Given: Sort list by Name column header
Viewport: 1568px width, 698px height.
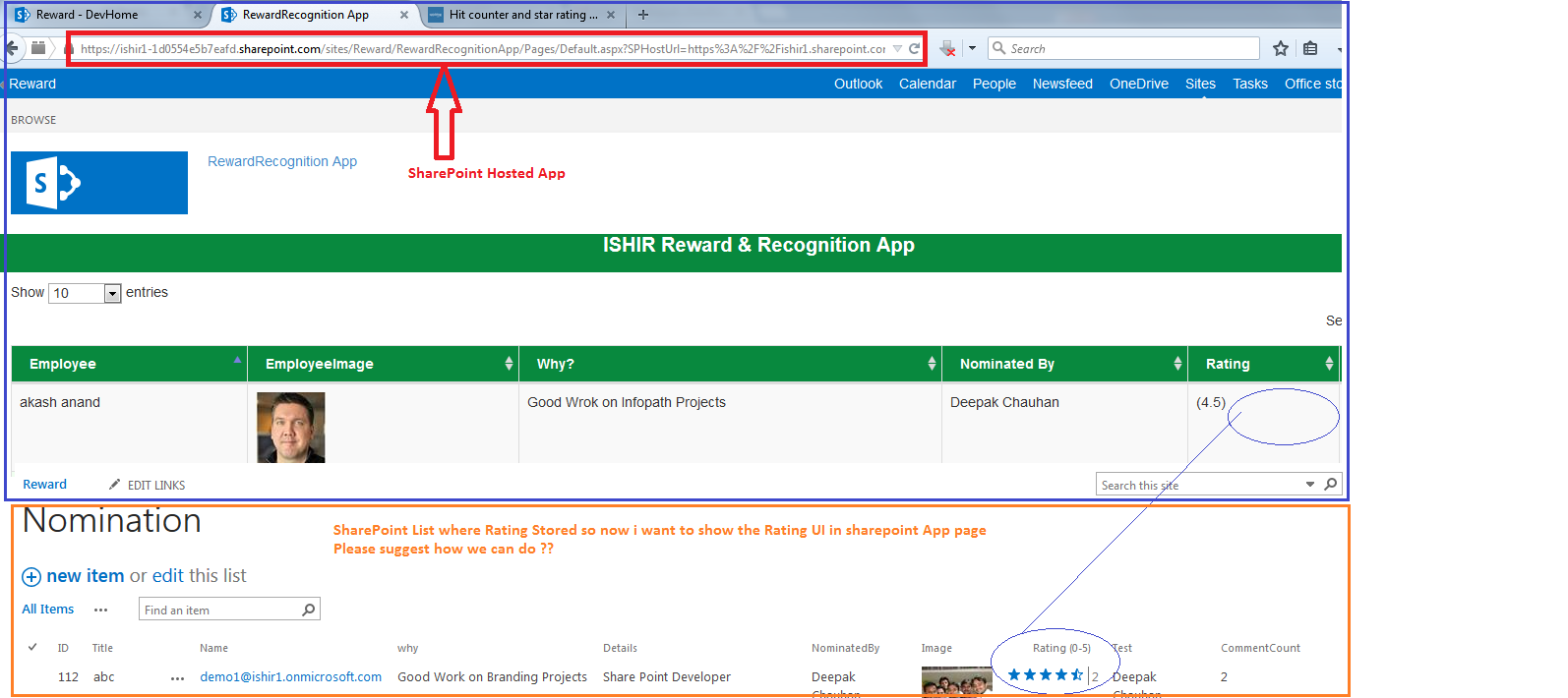Looking at the screenshot, I should point(213,648).
